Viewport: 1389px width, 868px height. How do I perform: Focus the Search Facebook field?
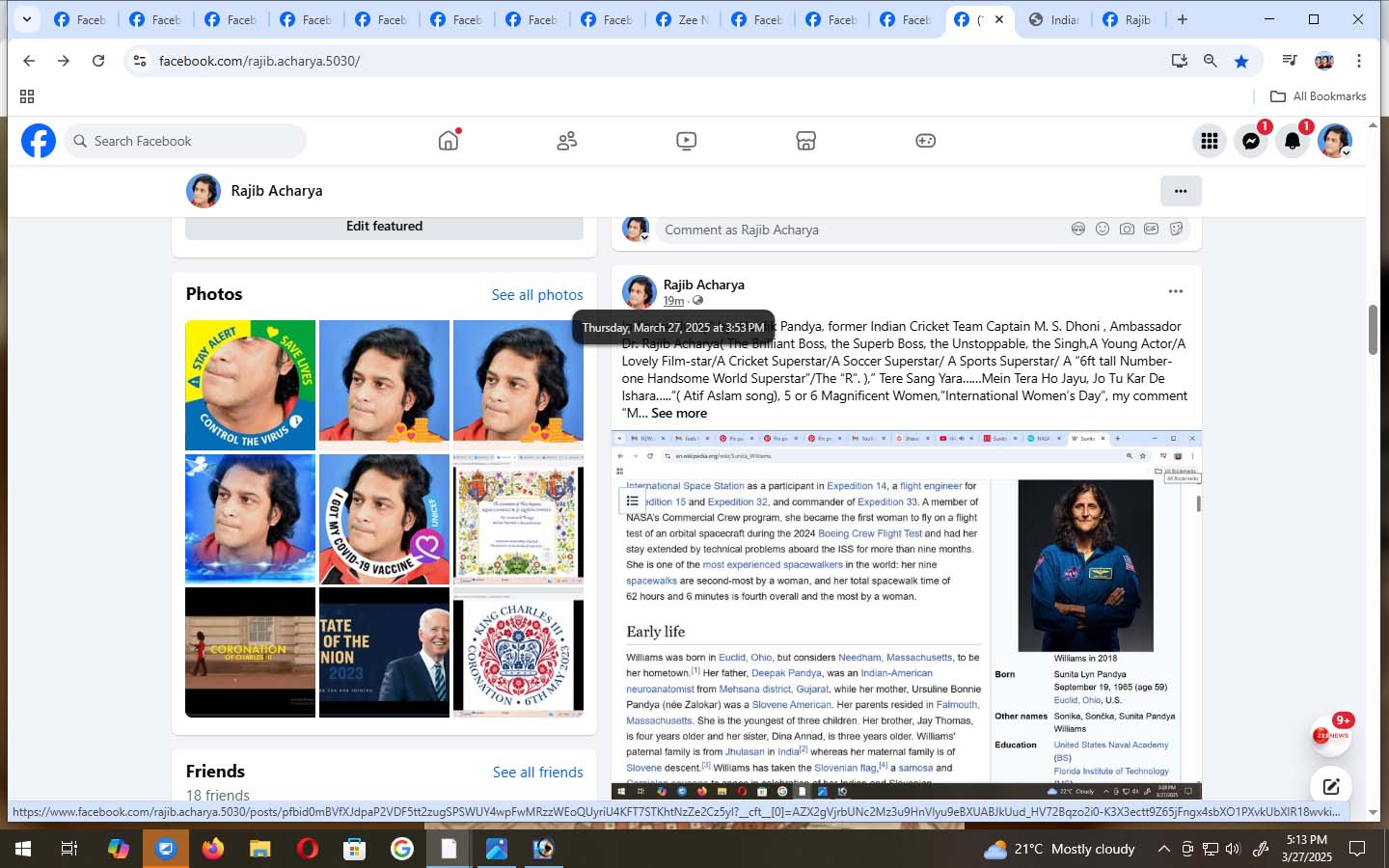(185, 141)
